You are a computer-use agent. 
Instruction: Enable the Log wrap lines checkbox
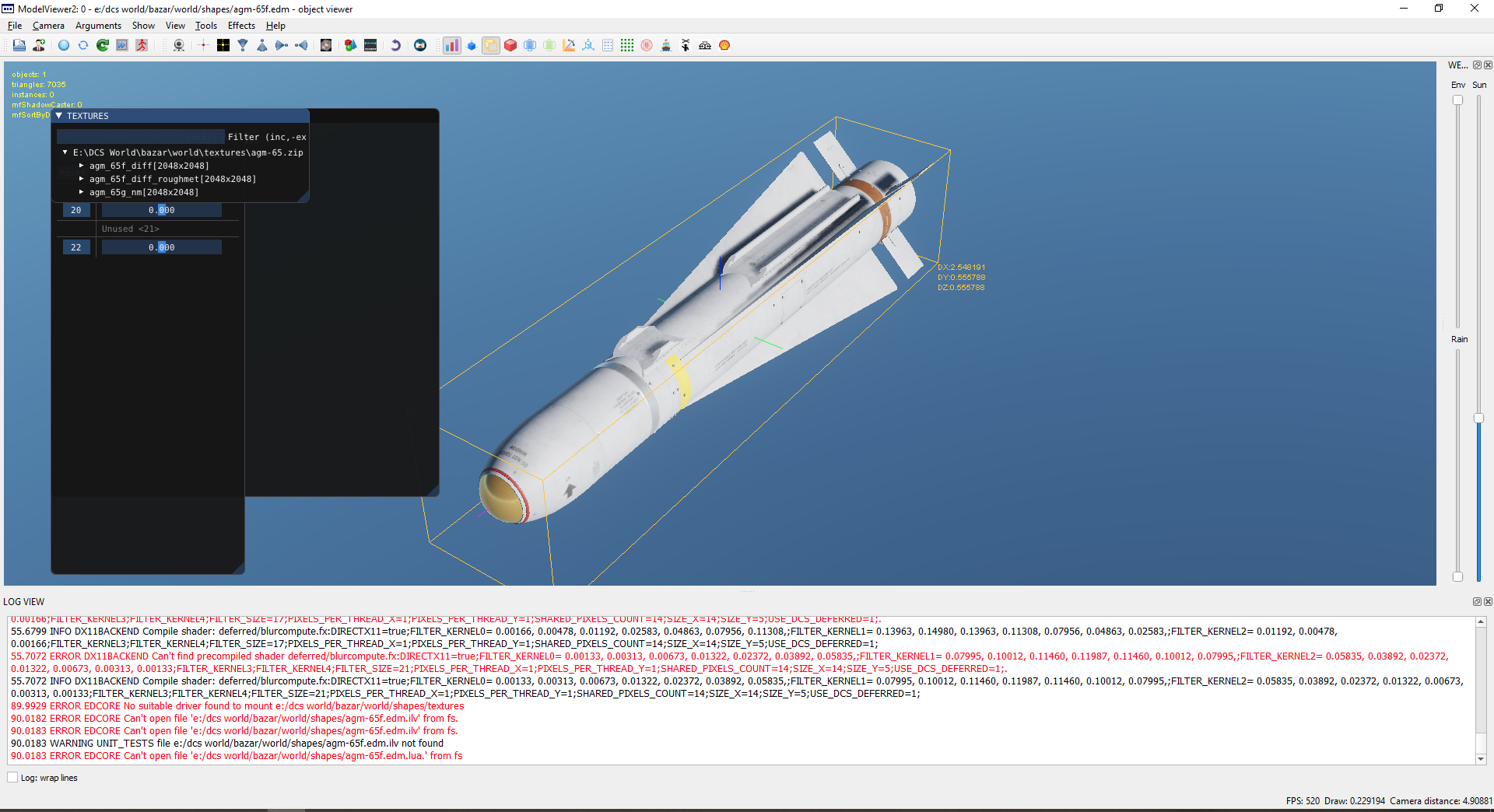(12, 778)
